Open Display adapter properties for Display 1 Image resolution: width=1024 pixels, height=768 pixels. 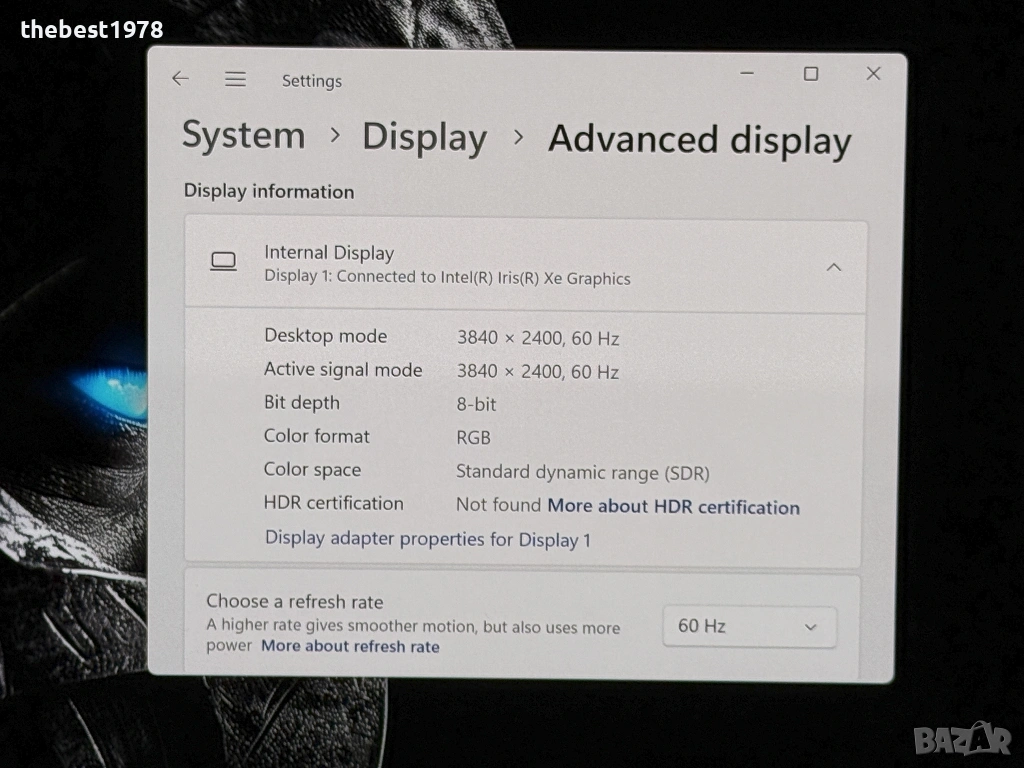427,539
